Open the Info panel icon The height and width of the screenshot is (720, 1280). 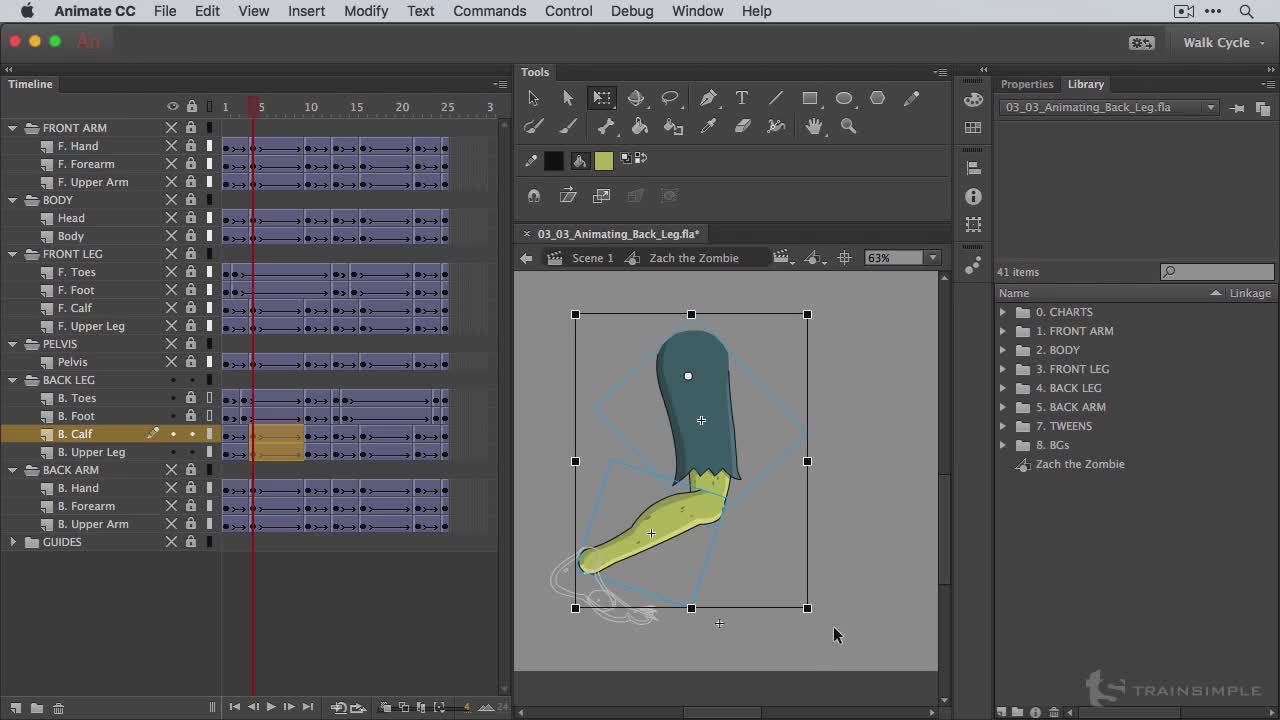974,197
